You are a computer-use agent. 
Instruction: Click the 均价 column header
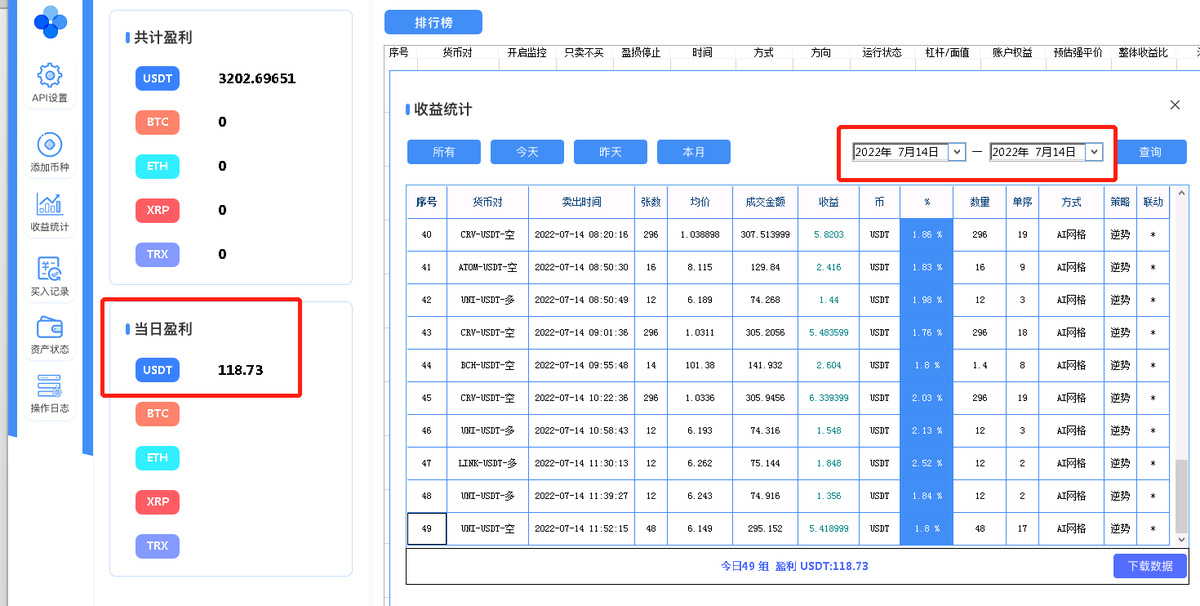(700, 202)
